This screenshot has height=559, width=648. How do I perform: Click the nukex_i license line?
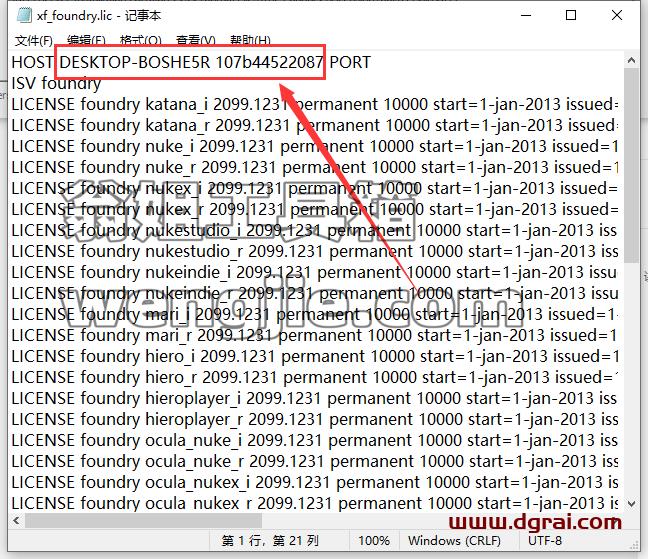click(x=315, y=189)
